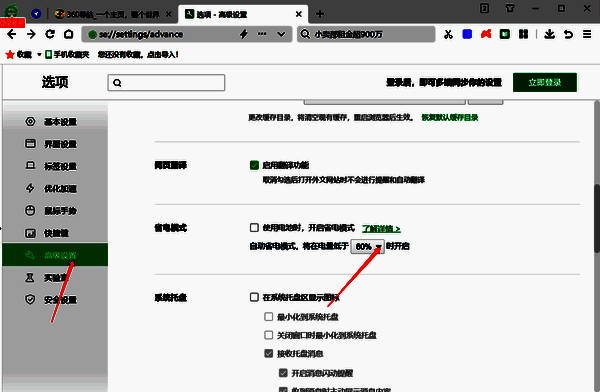Open 实验室 in the sidebar
The image size is (600, 392).
pos(55,277)
